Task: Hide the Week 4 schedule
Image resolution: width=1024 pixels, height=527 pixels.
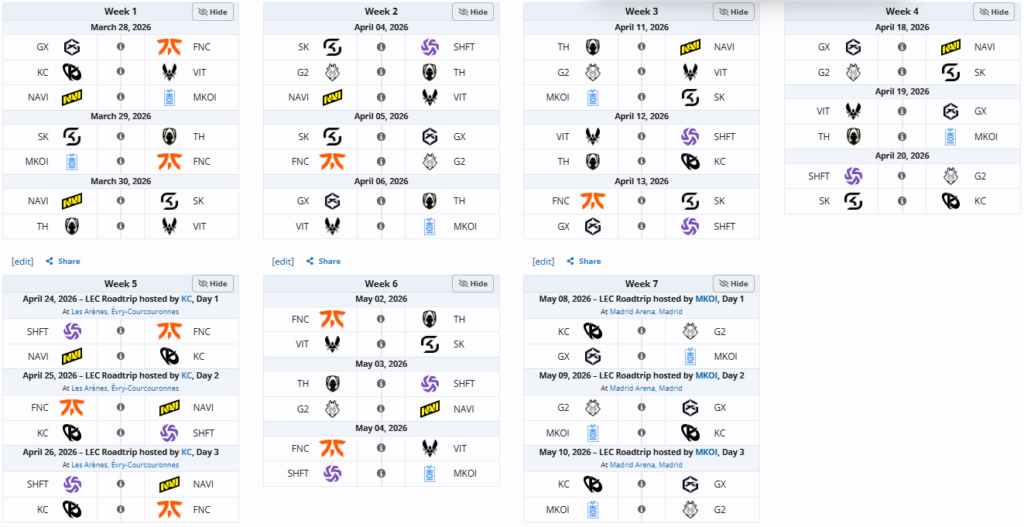Action: coord(994,12)
